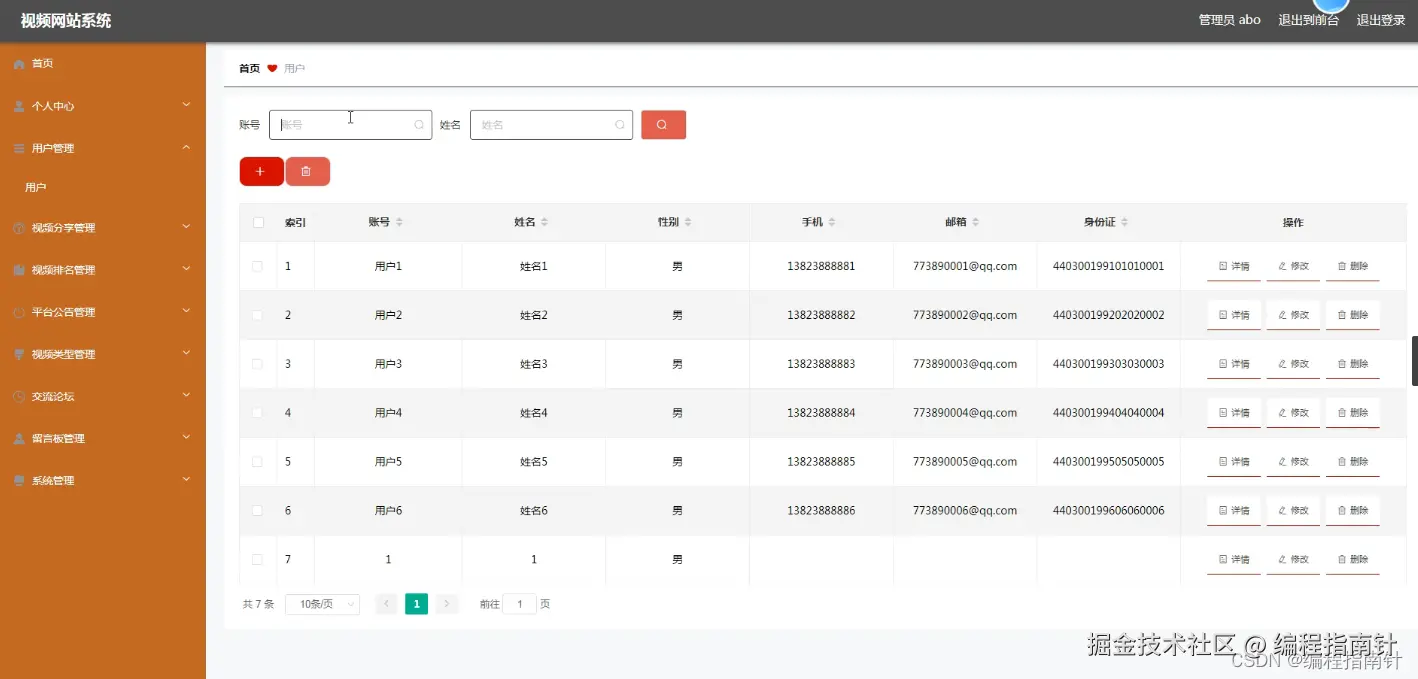Open the 留言板管理 sidebar menu
The width and height of the screenshot is (1418, 679).
coord(103,438)
